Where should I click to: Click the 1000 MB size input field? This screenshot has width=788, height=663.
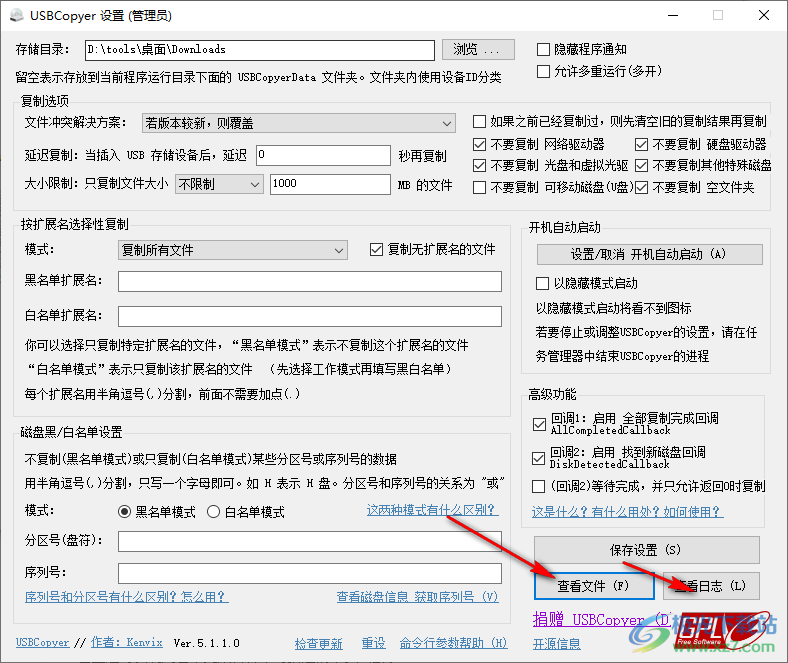pyautogui.click(x=330, y=184)
